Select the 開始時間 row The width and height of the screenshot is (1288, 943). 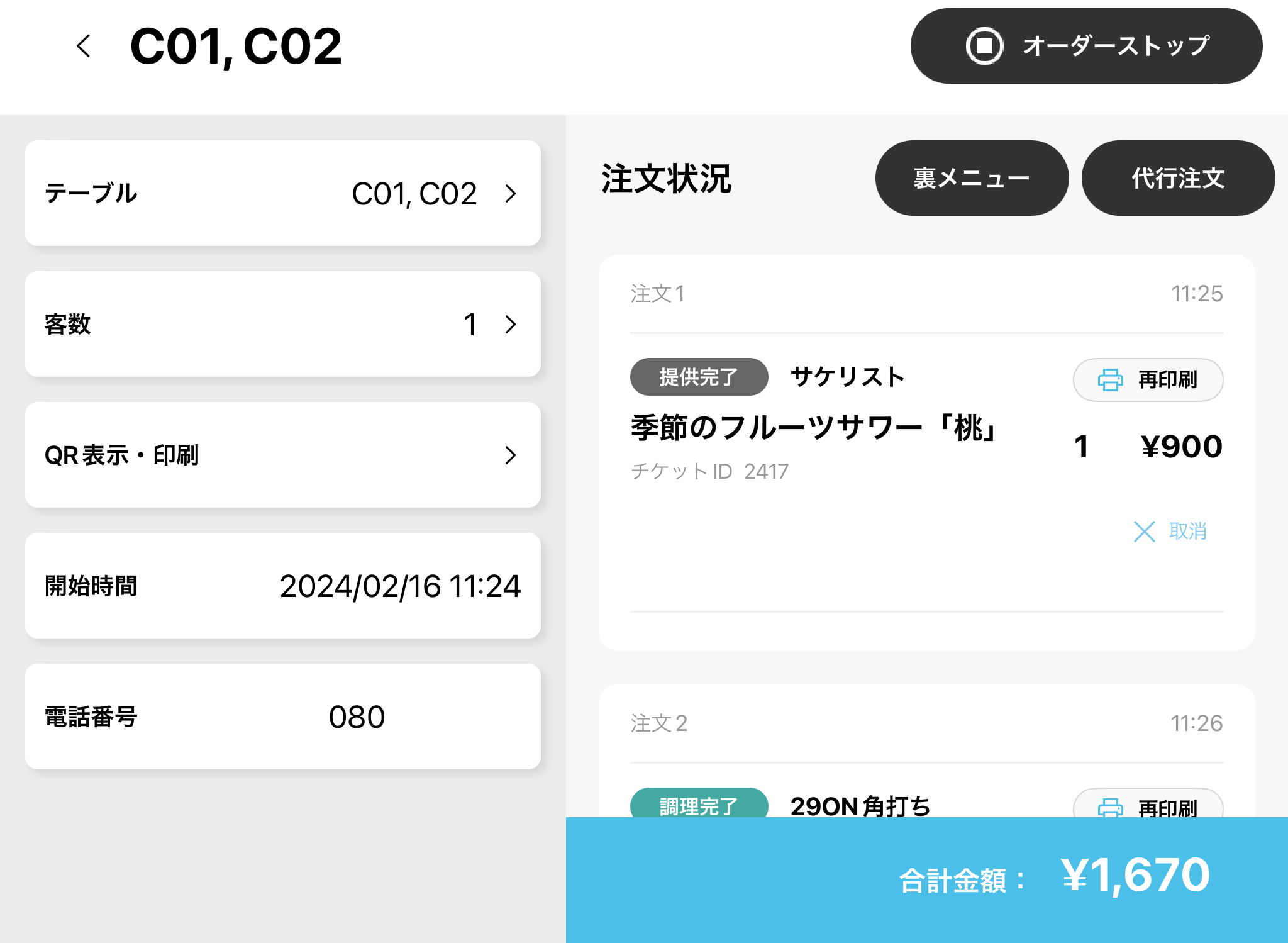click(x=283, y=586)
